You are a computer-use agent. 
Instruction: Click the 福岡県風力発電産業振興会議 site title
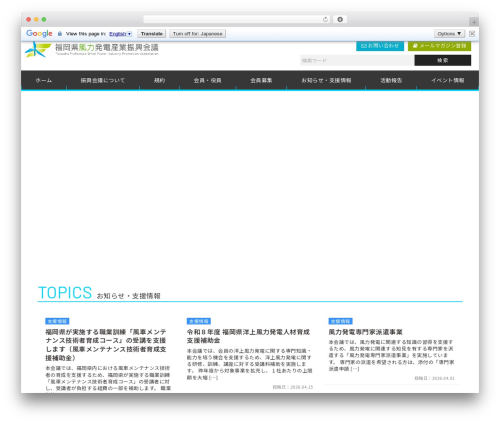click(107, 47)
